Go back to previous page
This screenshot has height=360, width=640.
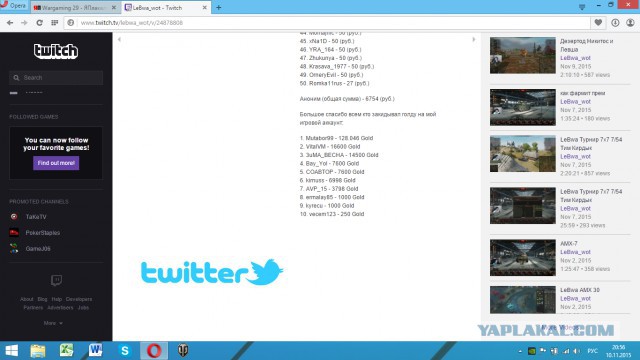tap(10, 23)
